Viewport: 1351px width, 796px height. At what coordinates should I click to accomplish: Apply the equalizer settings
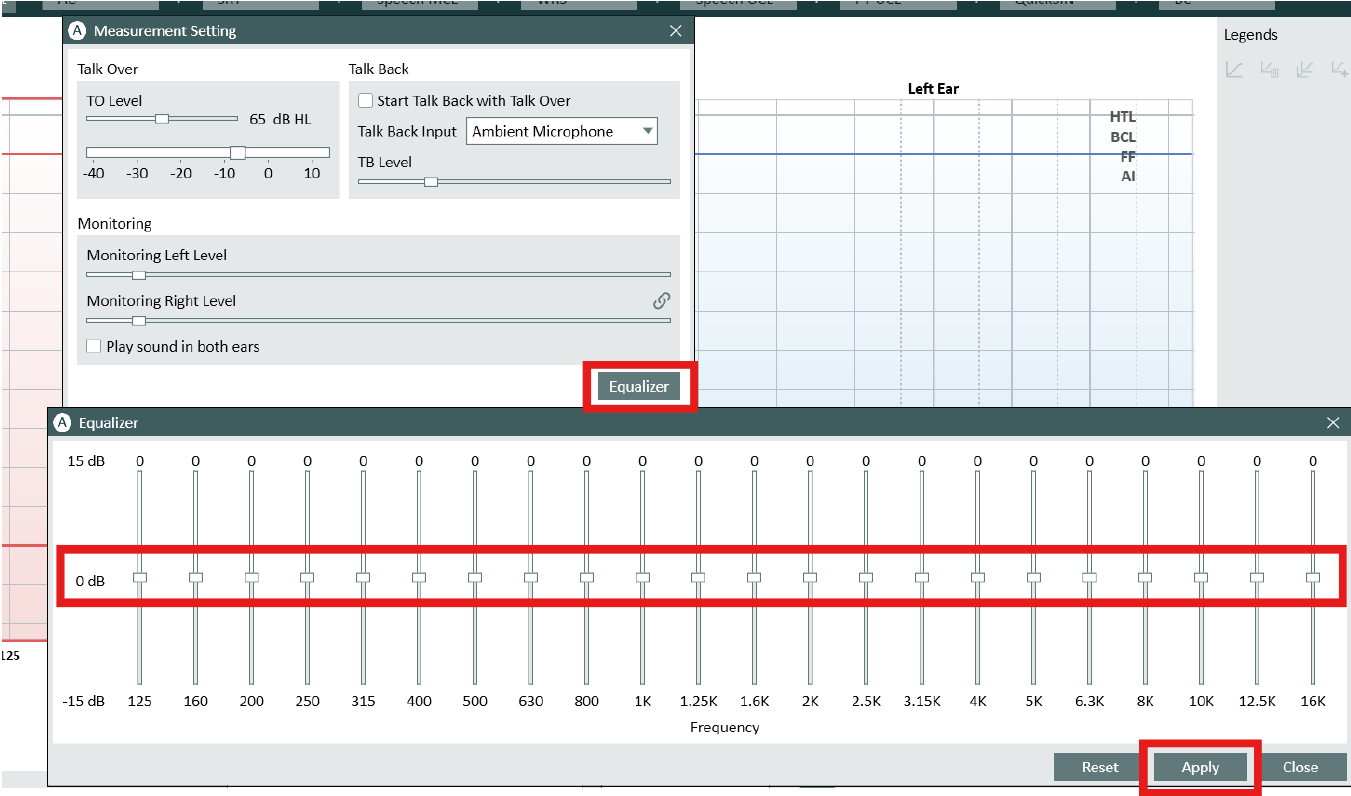point(1200,767)
